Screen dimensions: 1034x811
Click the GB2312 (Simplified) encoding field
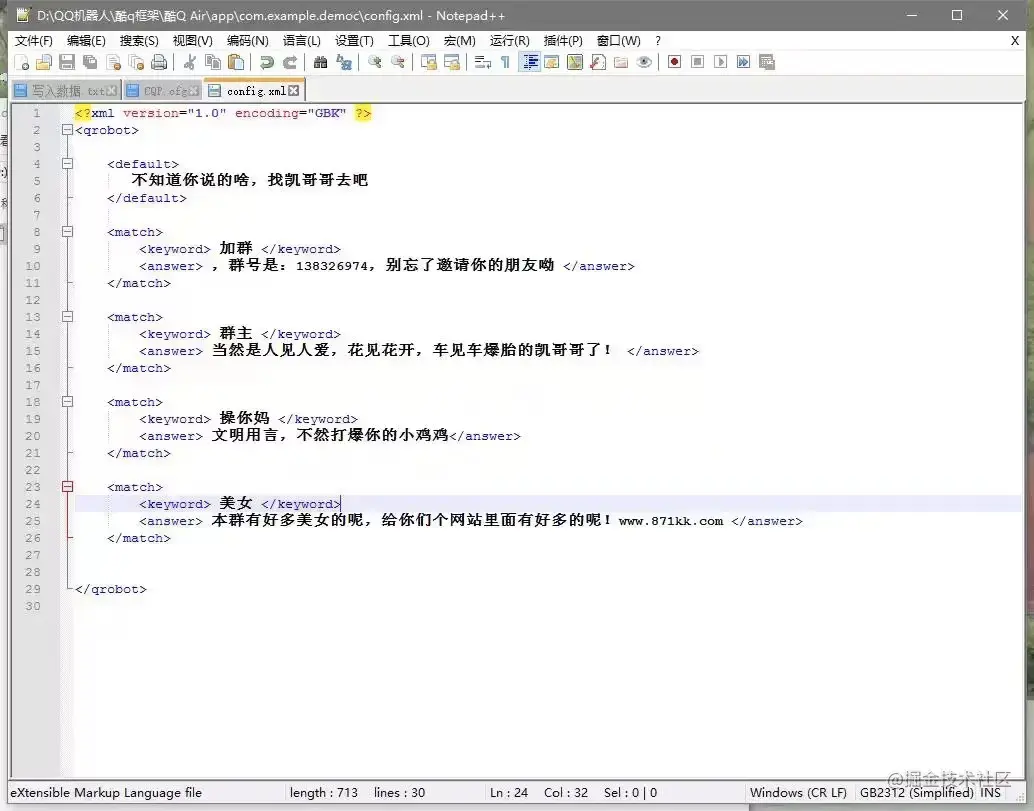point(917,793)
